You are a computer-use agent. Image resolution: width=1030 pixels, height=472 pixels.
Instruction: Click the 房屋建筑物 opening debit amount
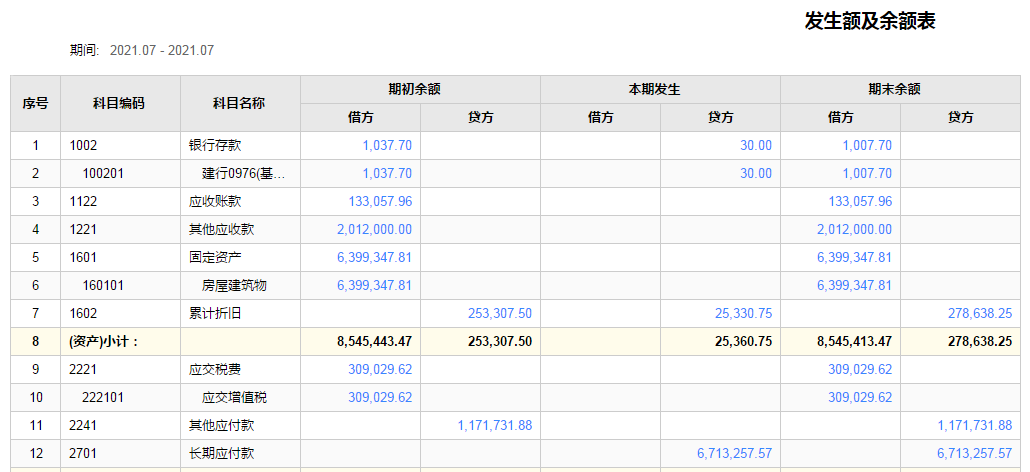point(374,286)
